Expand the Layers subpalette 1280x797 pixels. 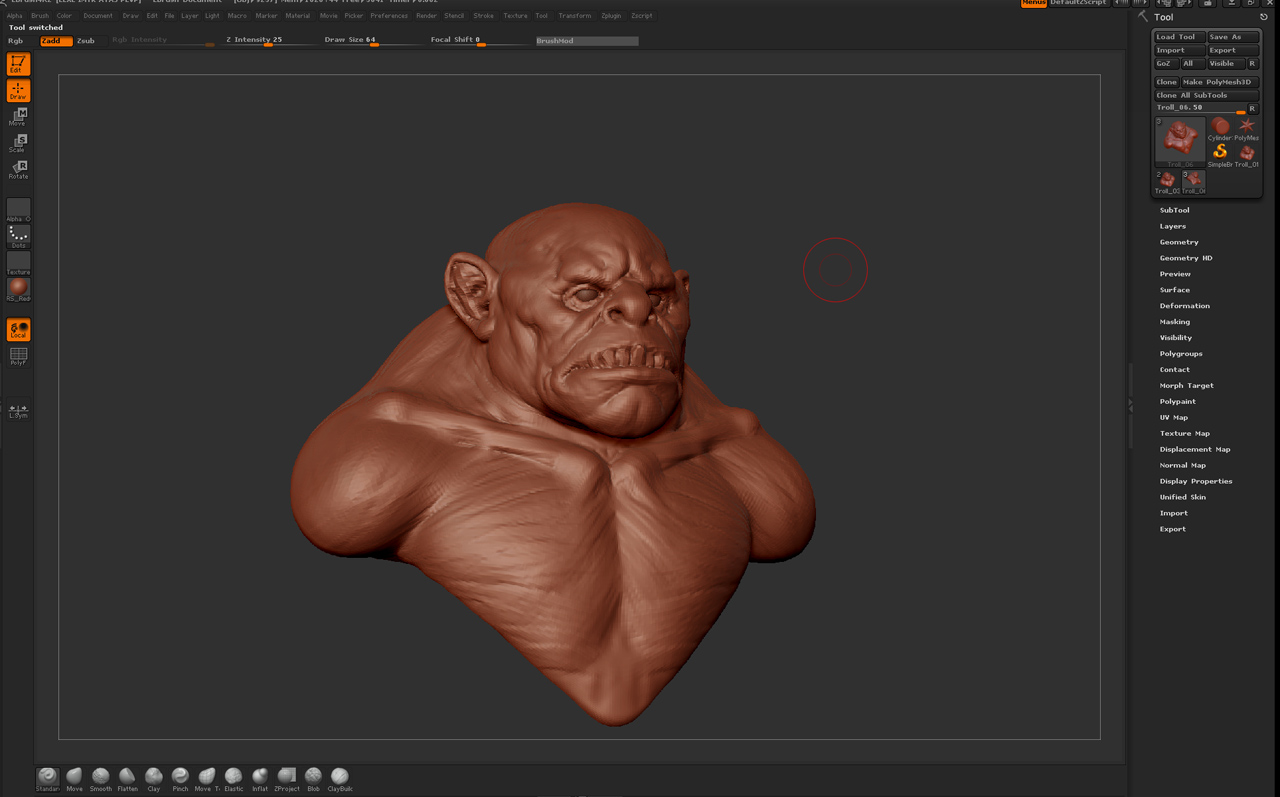1173,226
